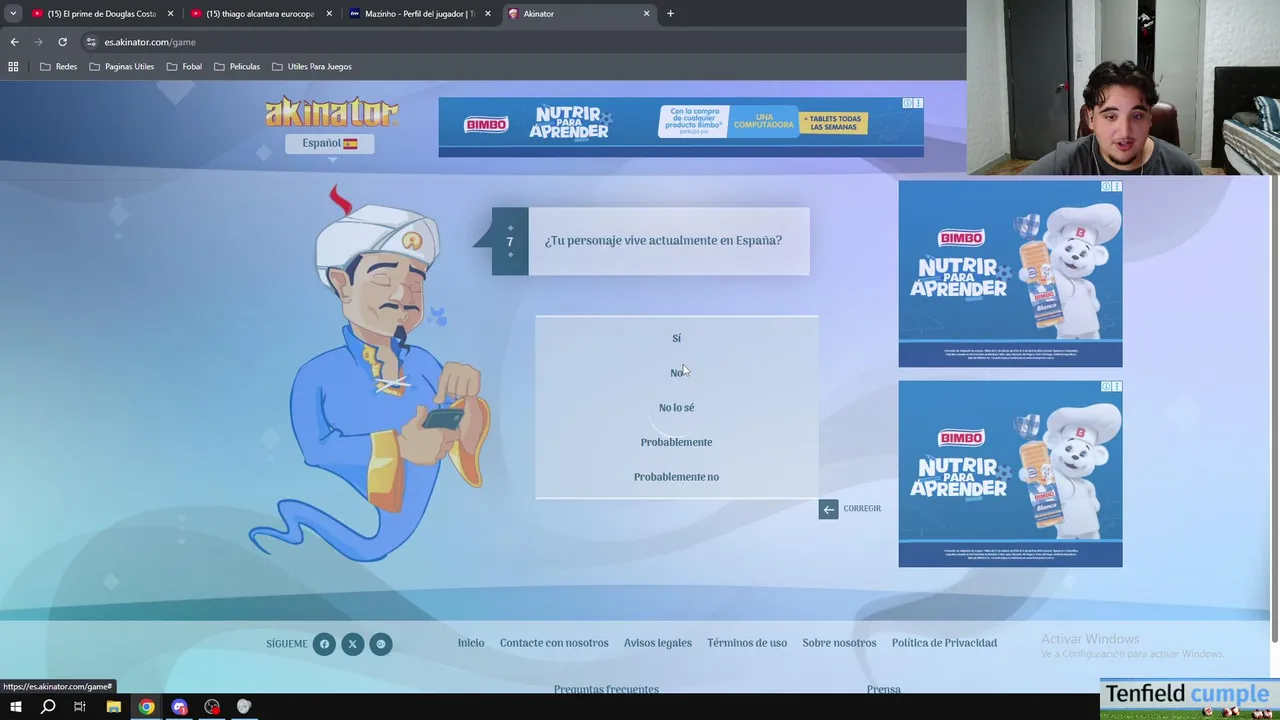This screenshot has width=1280, height=720.
Task: Click the upper right Bimbo sidebar ad
Action: (1010, 274)
